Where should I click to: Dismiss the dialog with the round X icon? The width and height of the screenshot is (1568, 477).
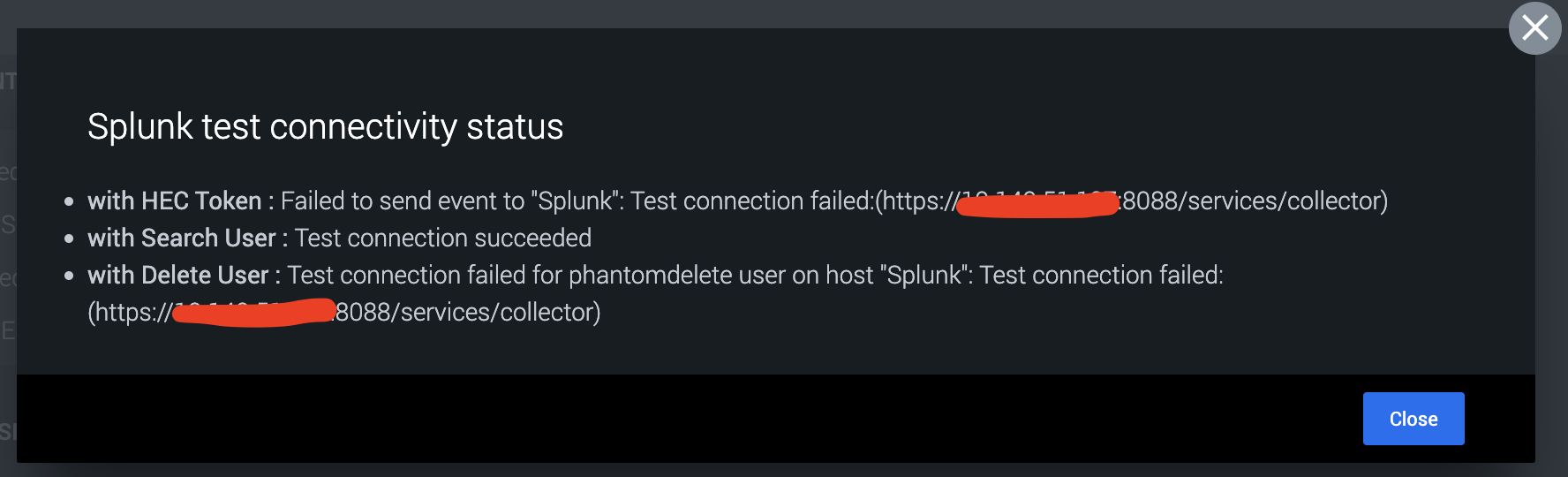pos(1534,28)
